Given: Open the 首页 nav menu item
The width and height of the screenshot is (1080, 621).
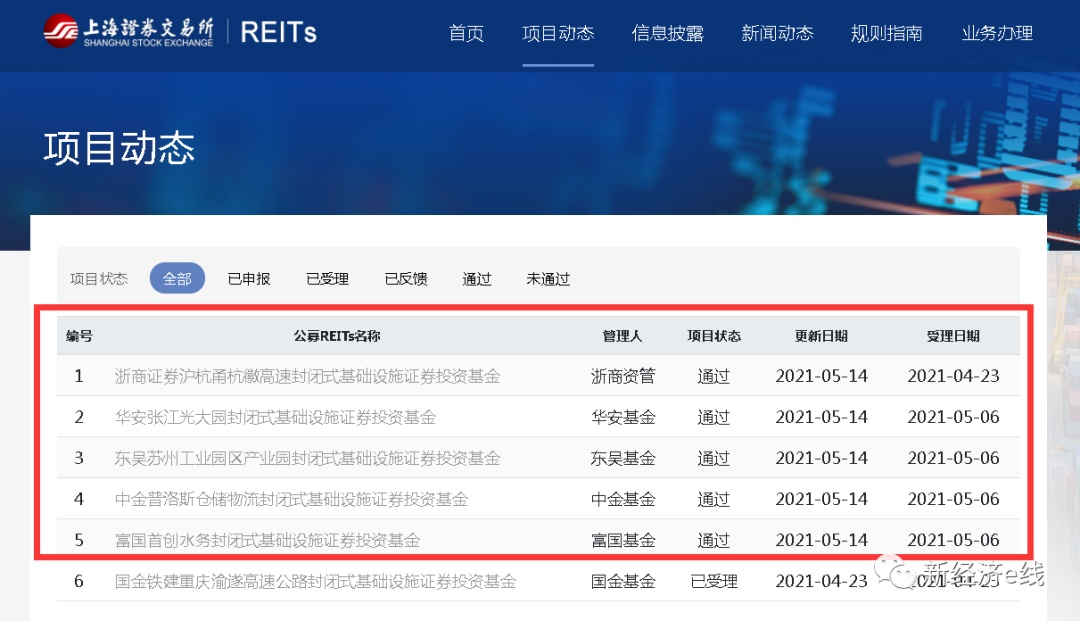Looking at the screenshot, I should coord(466,33).
